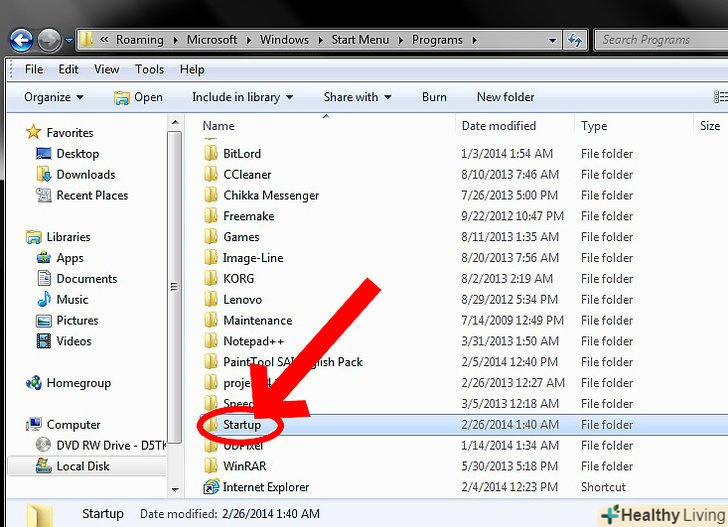Click navigation pane scrollbar up arrow
728x527 pixels.
coord(175,123)
